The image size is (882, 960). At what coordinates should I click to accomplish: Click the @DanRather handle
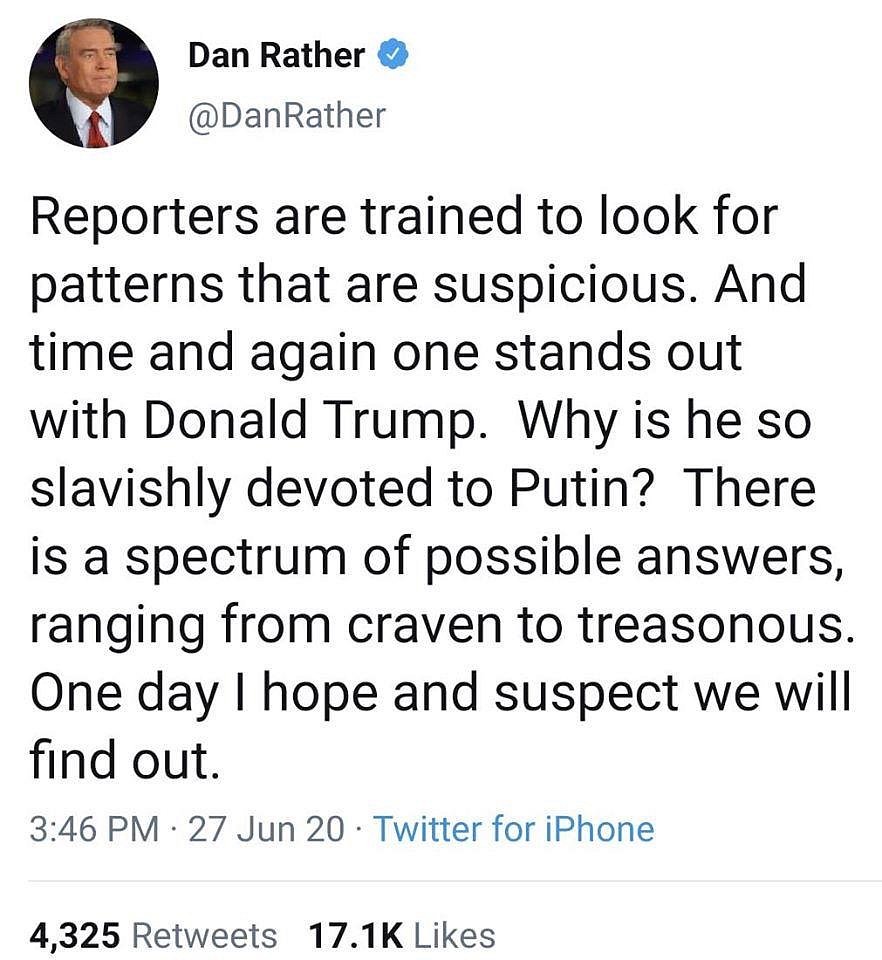coord(287,116)
